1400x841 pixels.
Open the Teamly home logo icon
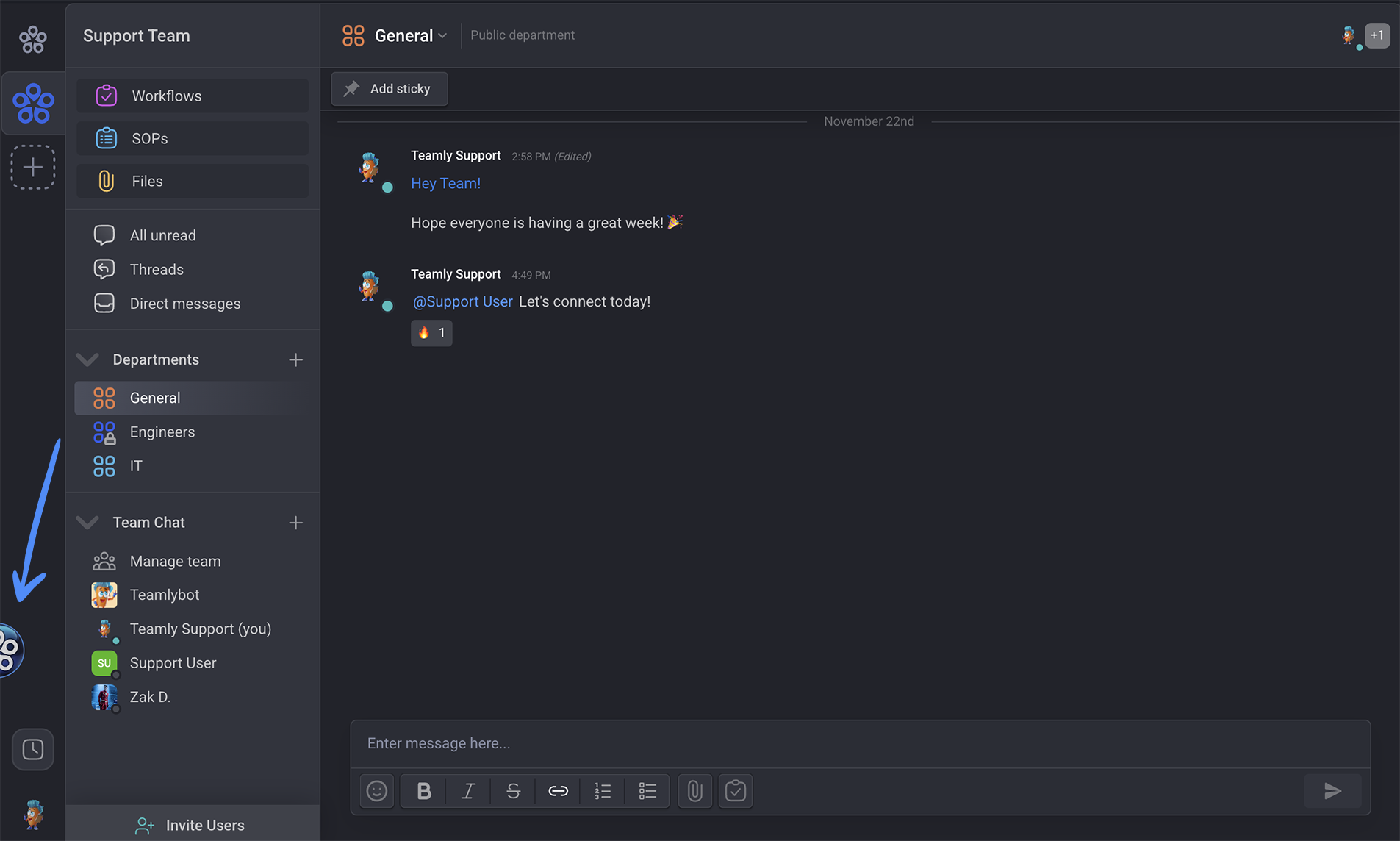[x=32, y=39]
